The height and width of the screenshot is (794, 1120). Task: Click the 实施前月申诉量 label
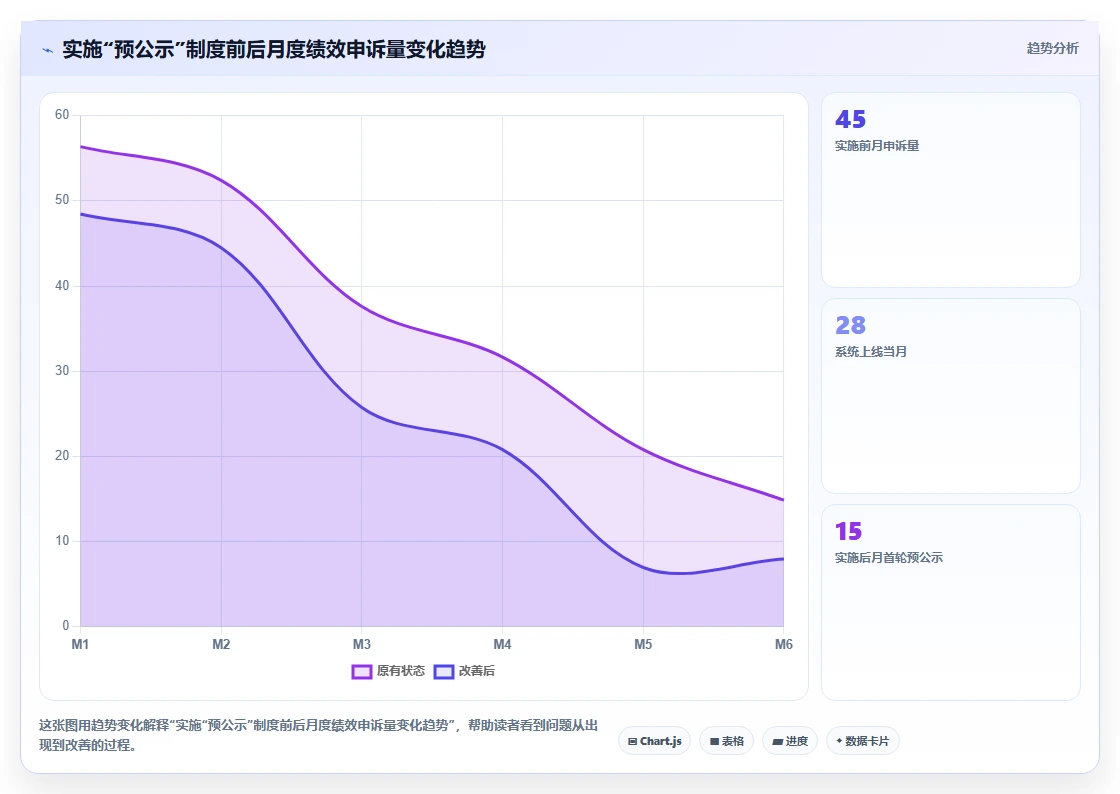pos(877,146)
